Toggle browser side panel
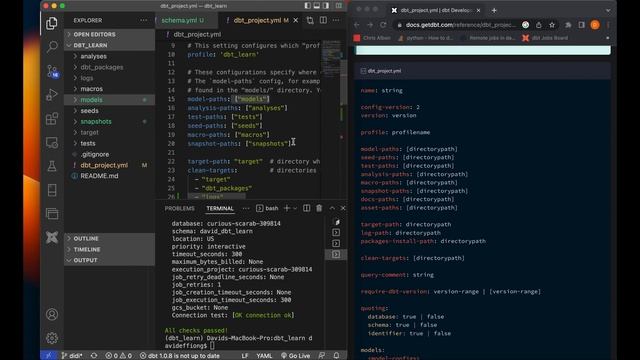This screenshot has height=360, width=640. 582,25
